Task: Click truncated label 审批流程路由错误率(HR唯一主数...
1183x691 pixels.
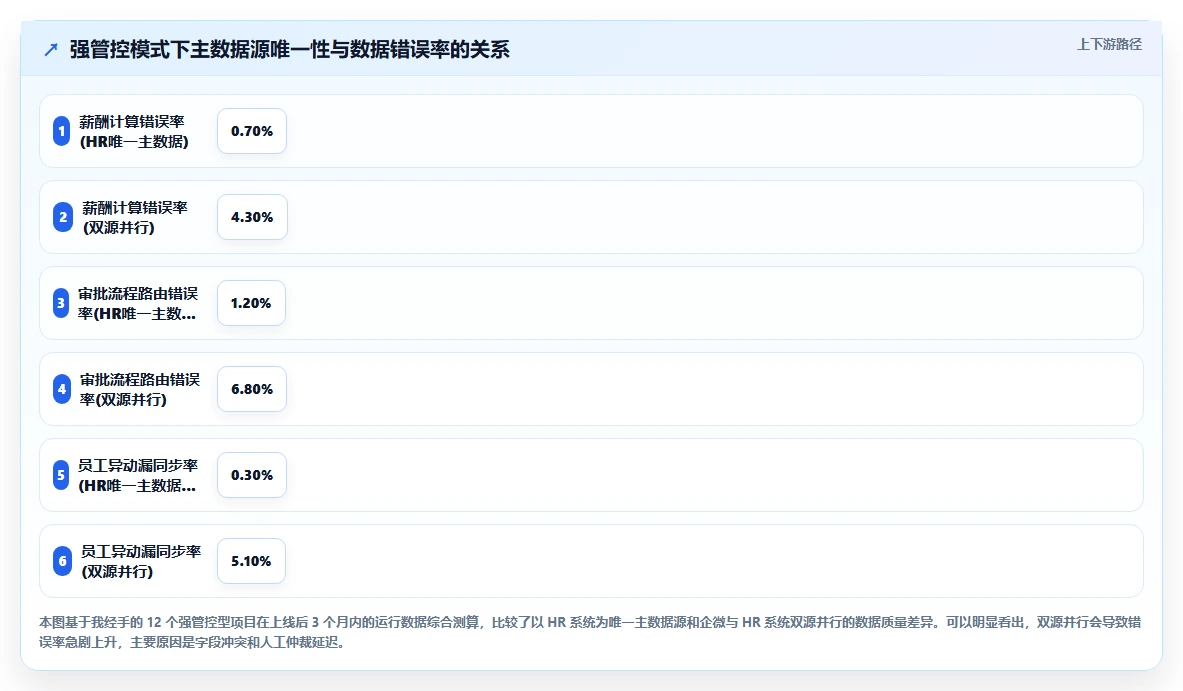Action: click(x=138, y=303)
